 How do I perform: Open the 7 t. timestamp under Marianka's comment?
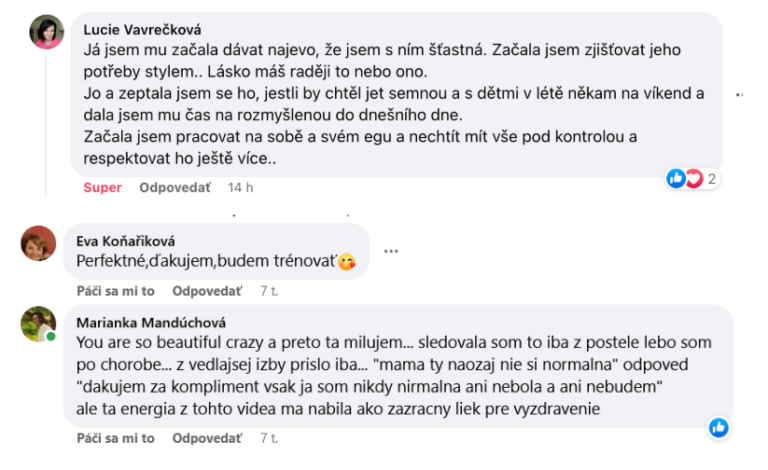click(268, 438)
